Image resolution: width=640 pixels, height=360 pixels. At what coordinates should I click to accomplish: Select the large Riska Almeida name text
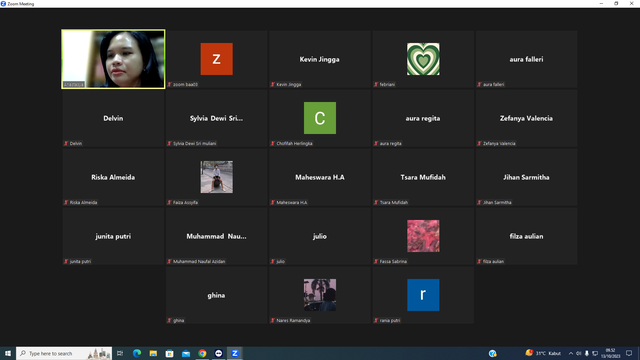point(113,177)
